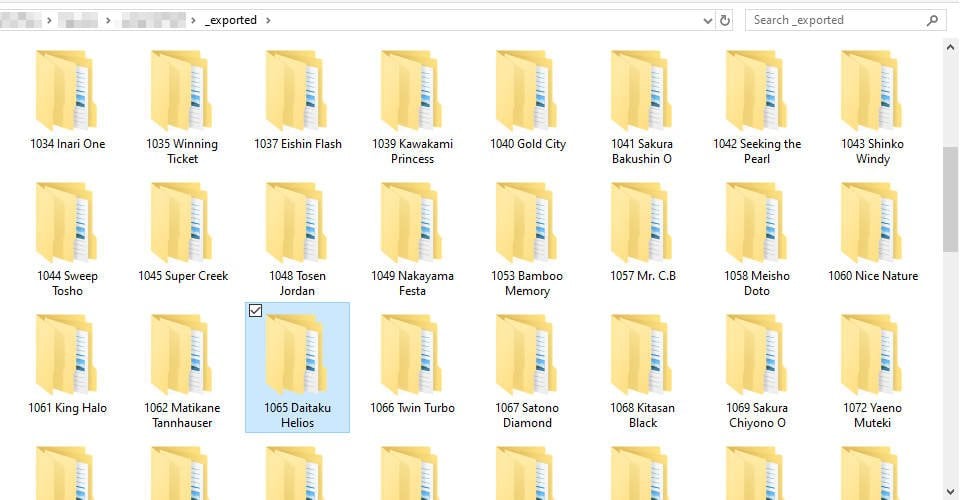Select the 1061 King Halo folder icon

(66, 355)
